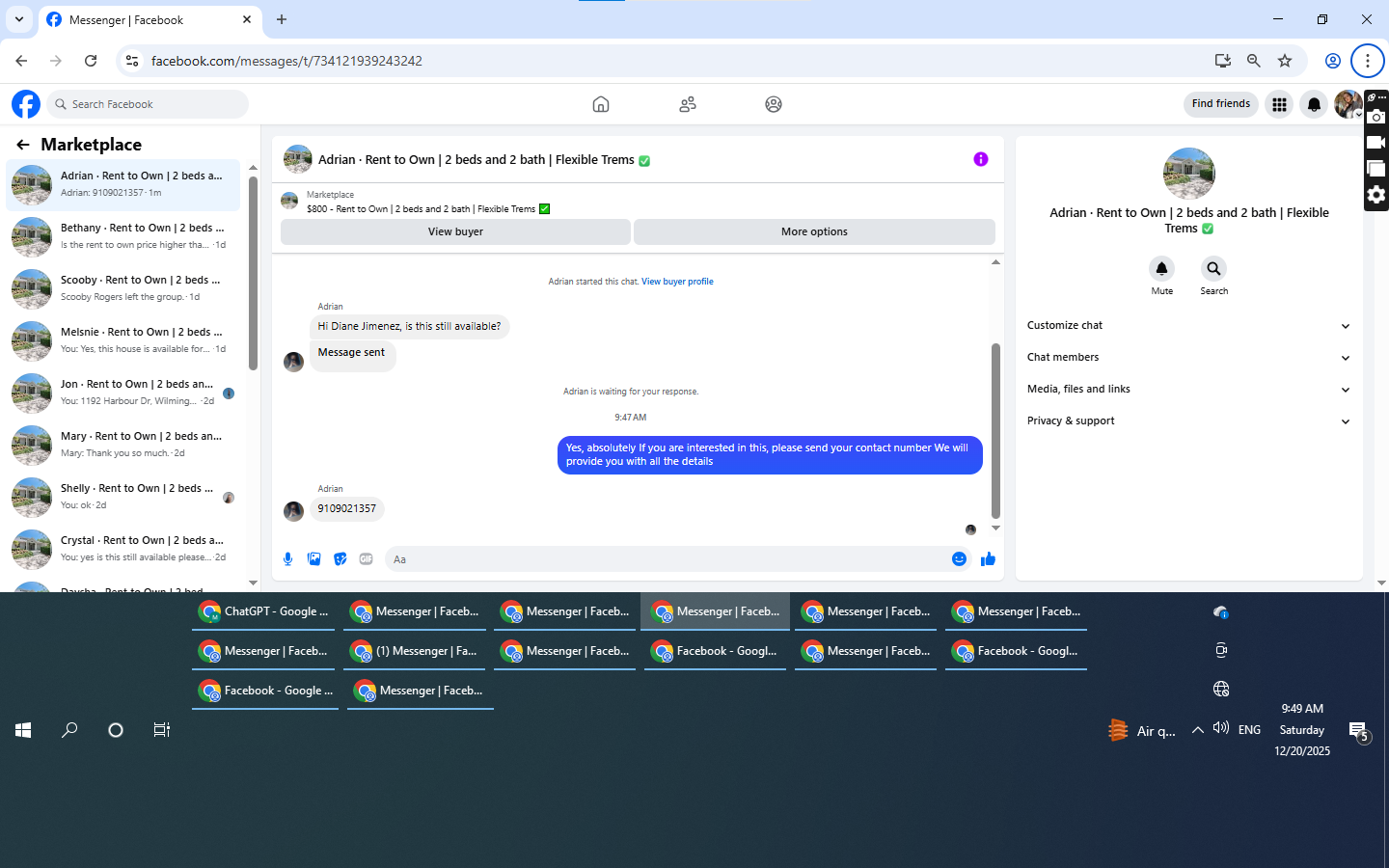Expand the Privacy & support section
Image resolution: width=1389 pixels, height=868 pixels.
1188,421
